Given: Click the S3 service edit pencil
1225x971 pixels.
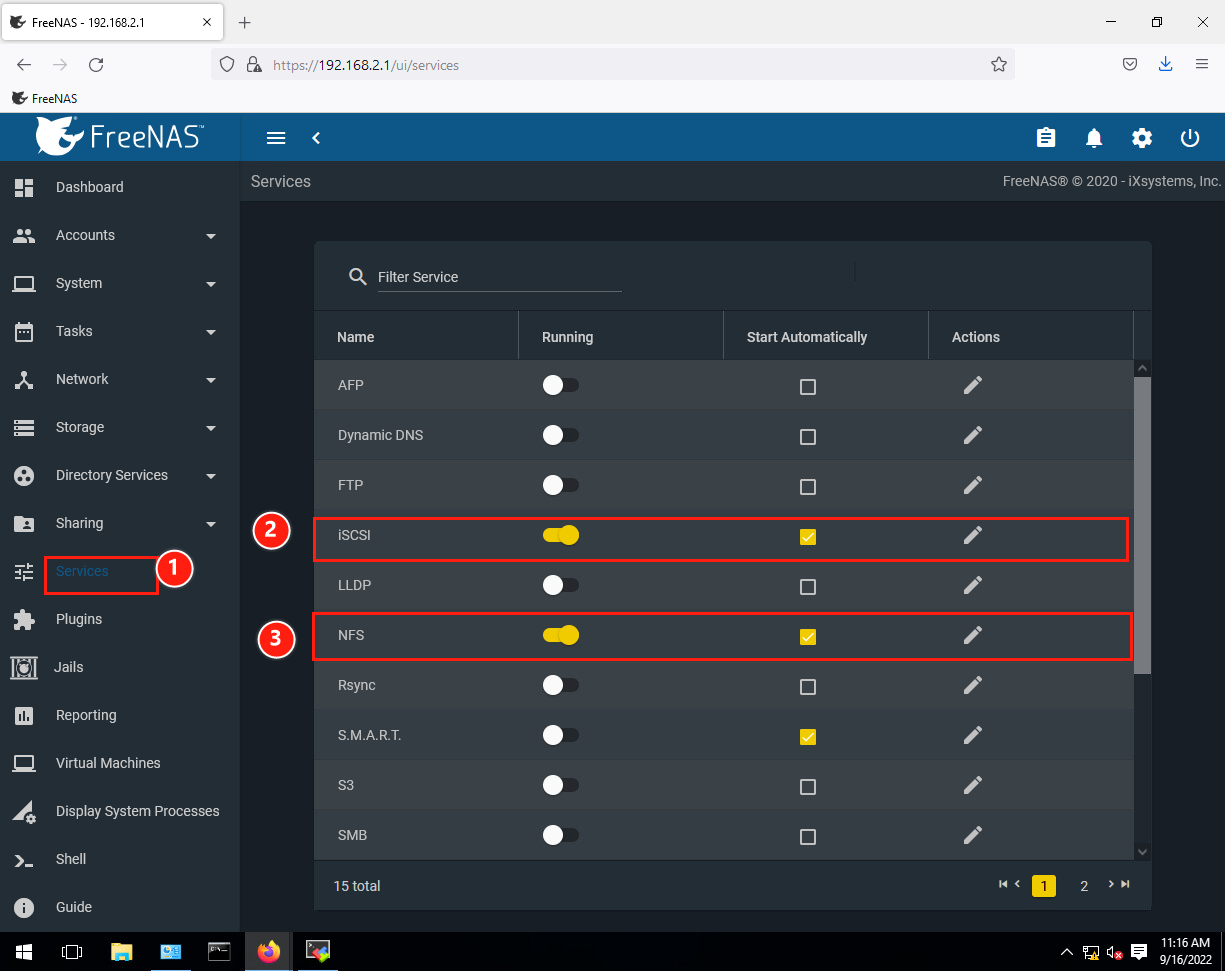Looking at the screenshot, I should [x=973, y=785].
